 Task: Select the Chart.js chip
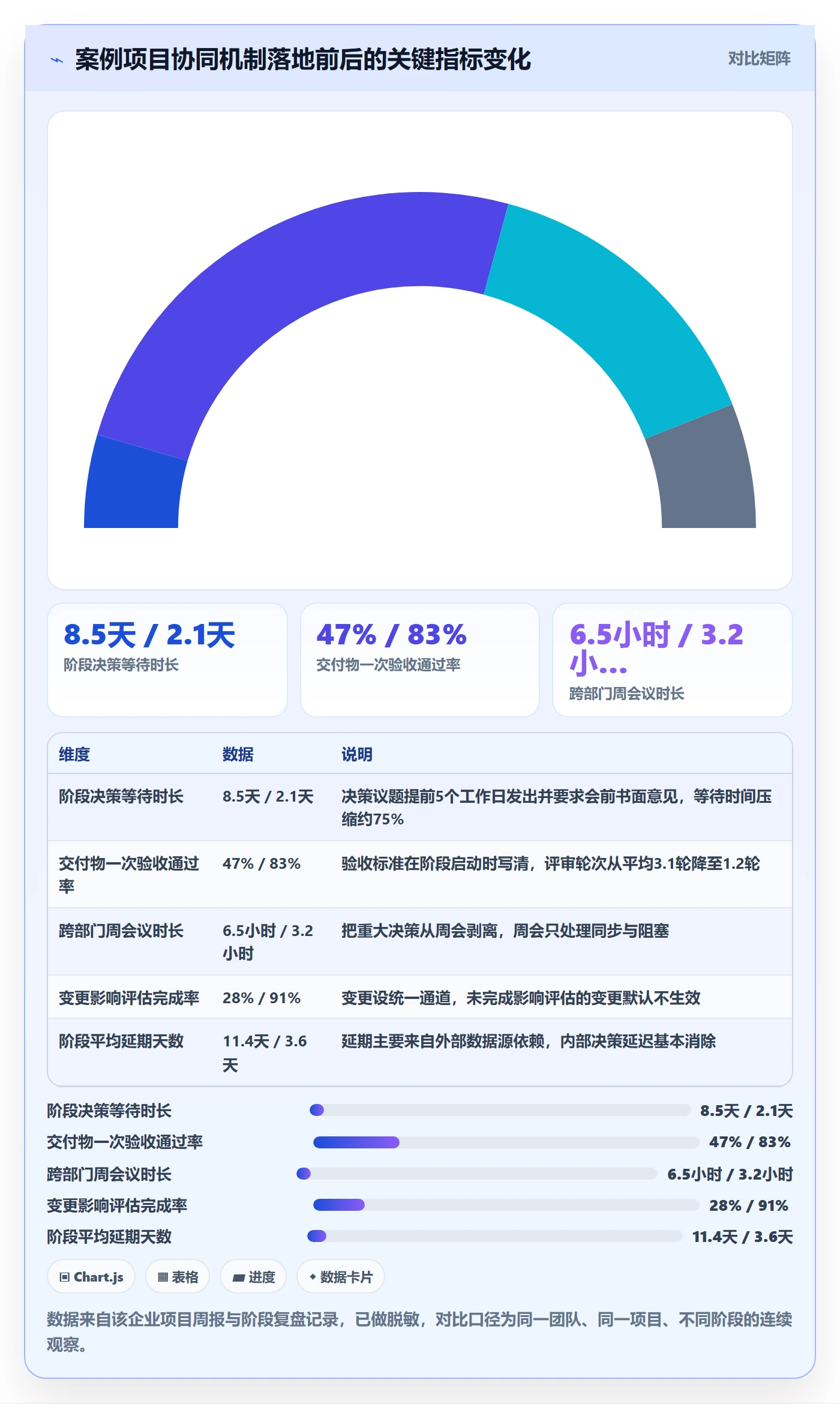(x=91, y=1277)
